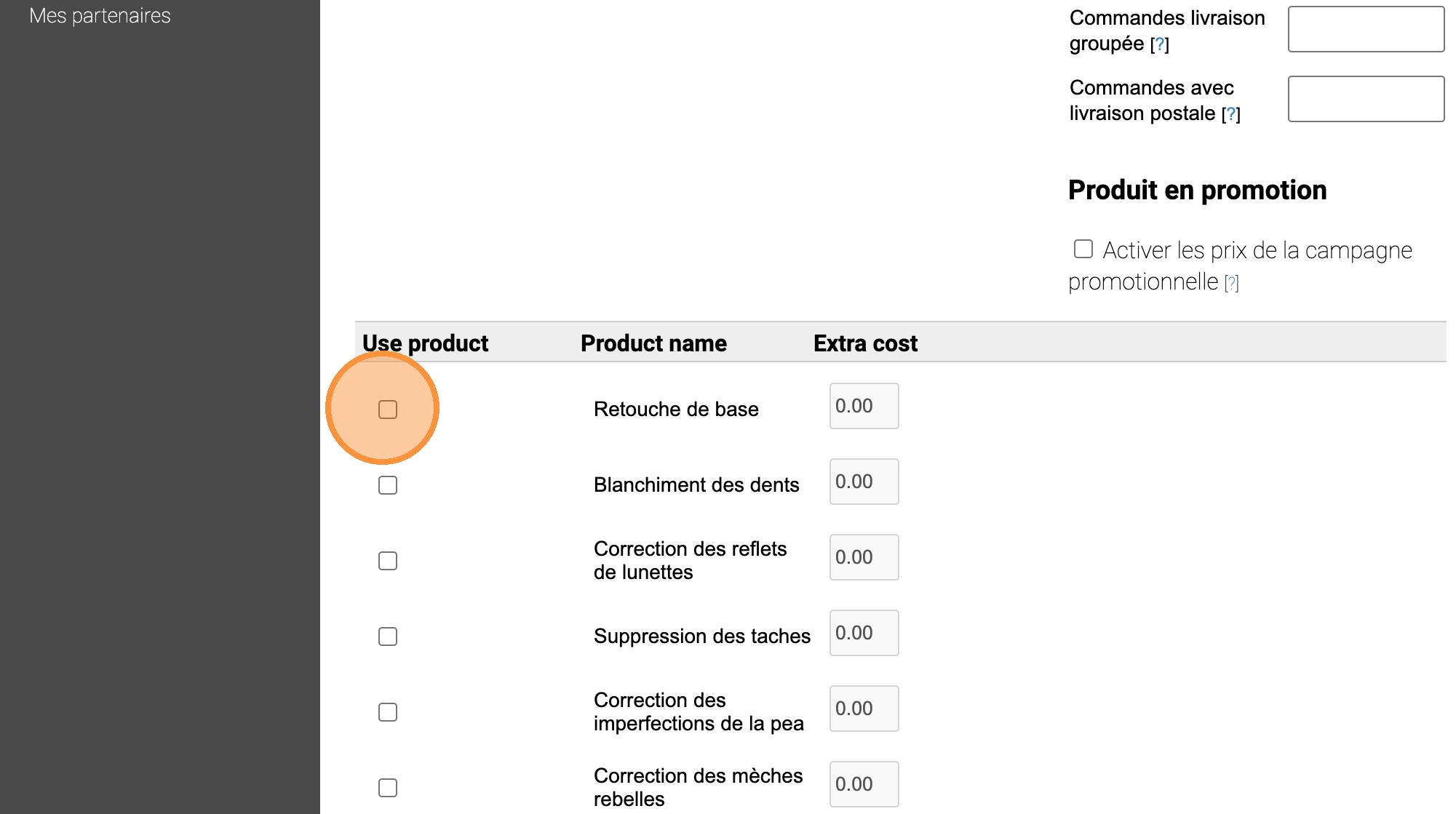Tick Correction des reflets de lunettes checkbox
The width and height of the screenshot is (1456, 814).
coord(388,561)
